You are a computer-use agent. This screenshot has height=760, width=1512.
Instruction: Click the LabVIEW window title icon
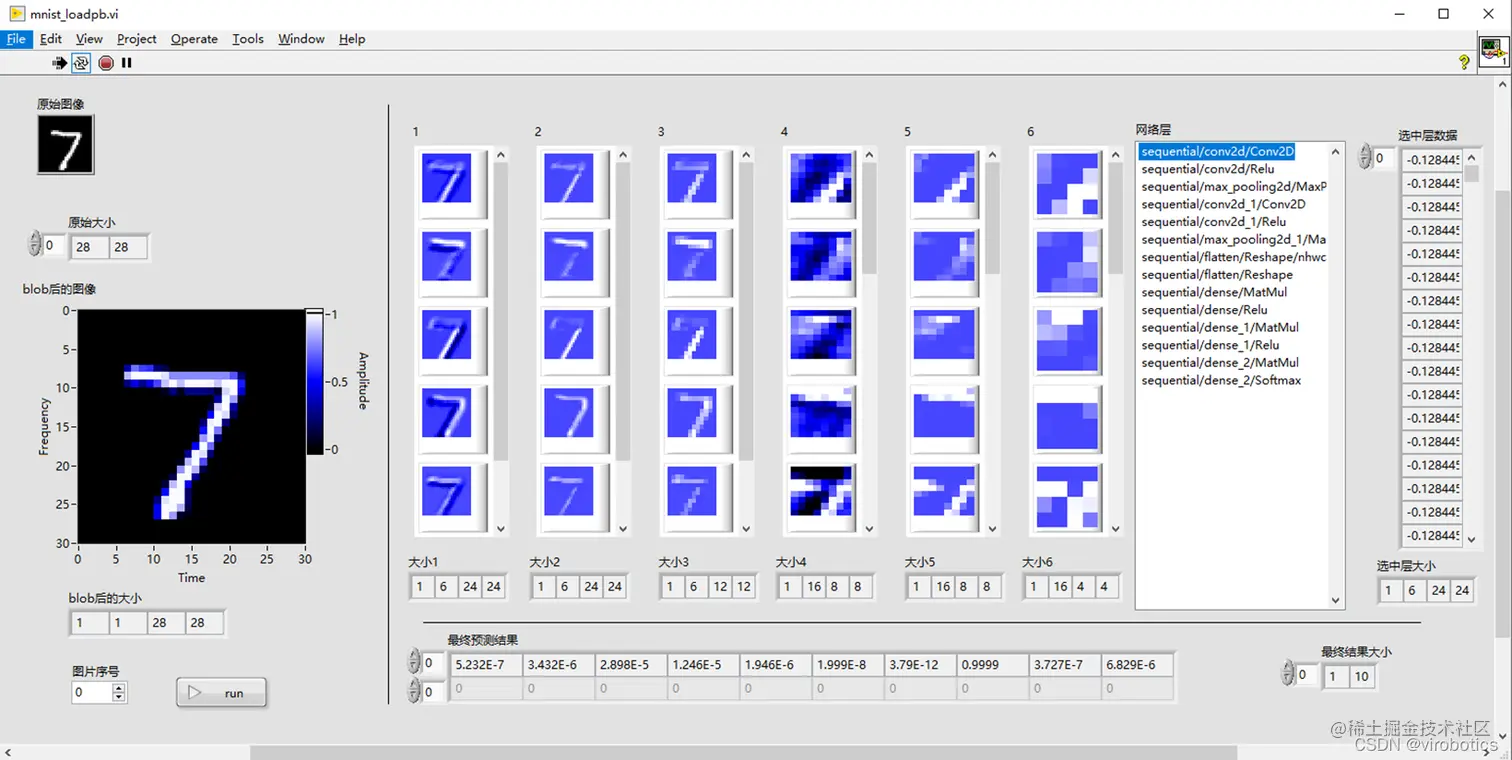point(16,14)
